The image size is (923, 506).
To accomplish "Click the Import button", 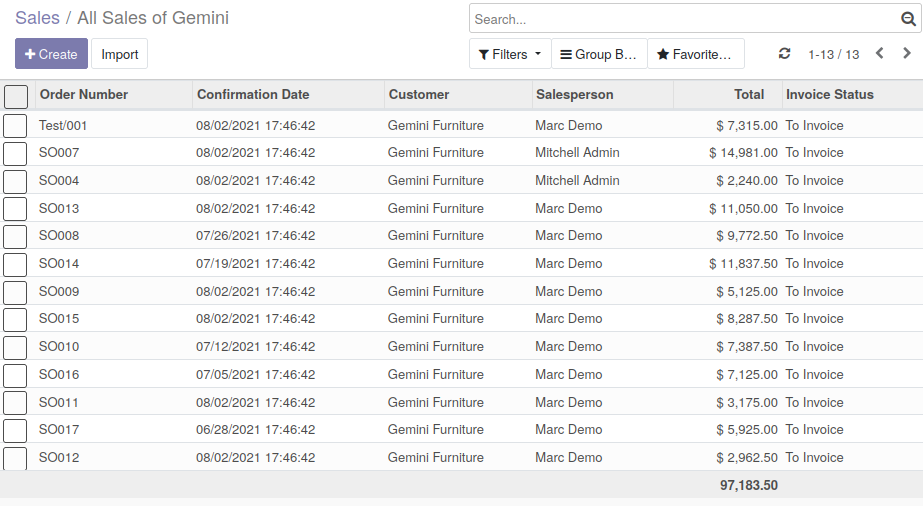I will coord(119,54).
